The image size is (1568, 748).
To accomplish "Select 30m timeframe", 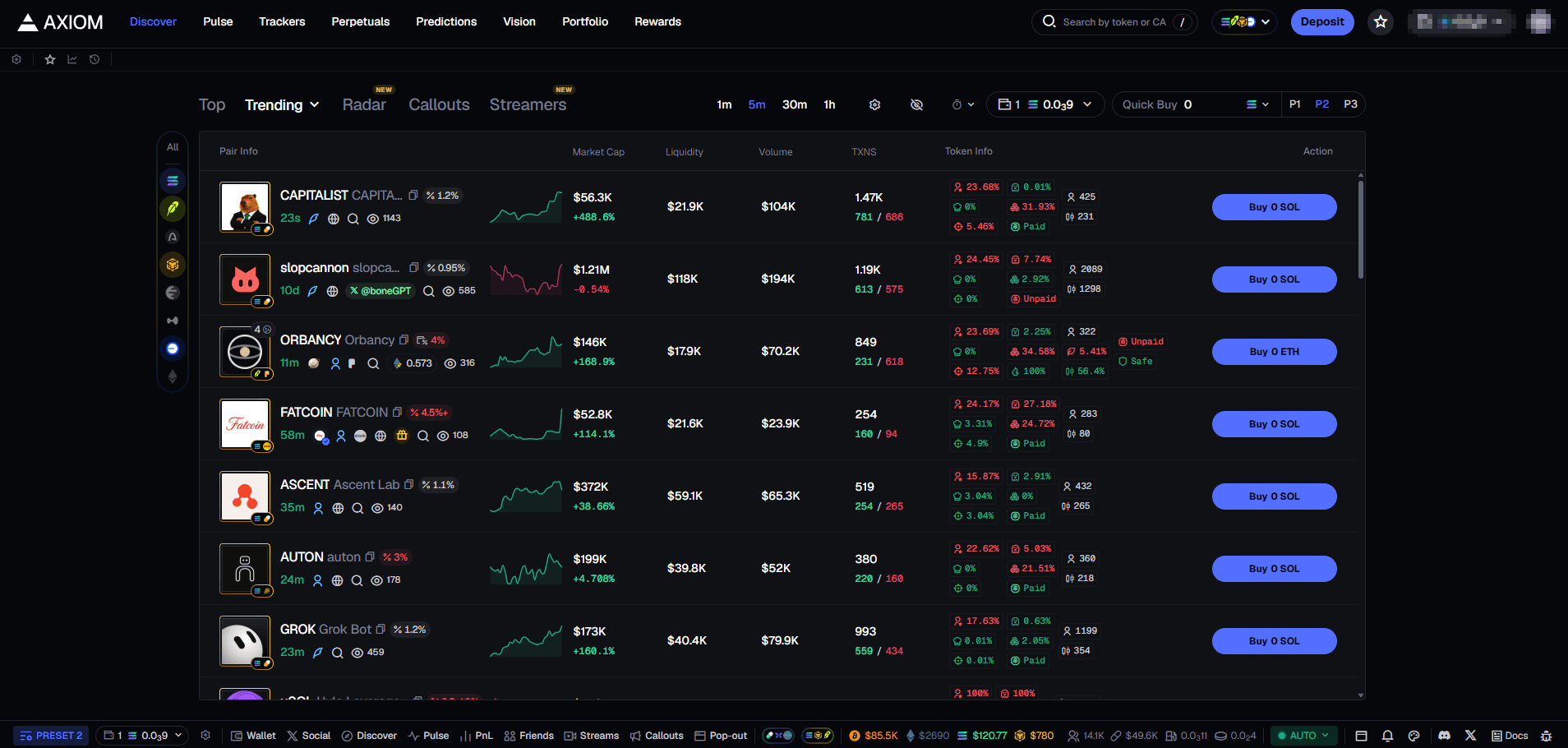I will pos(795,104).
